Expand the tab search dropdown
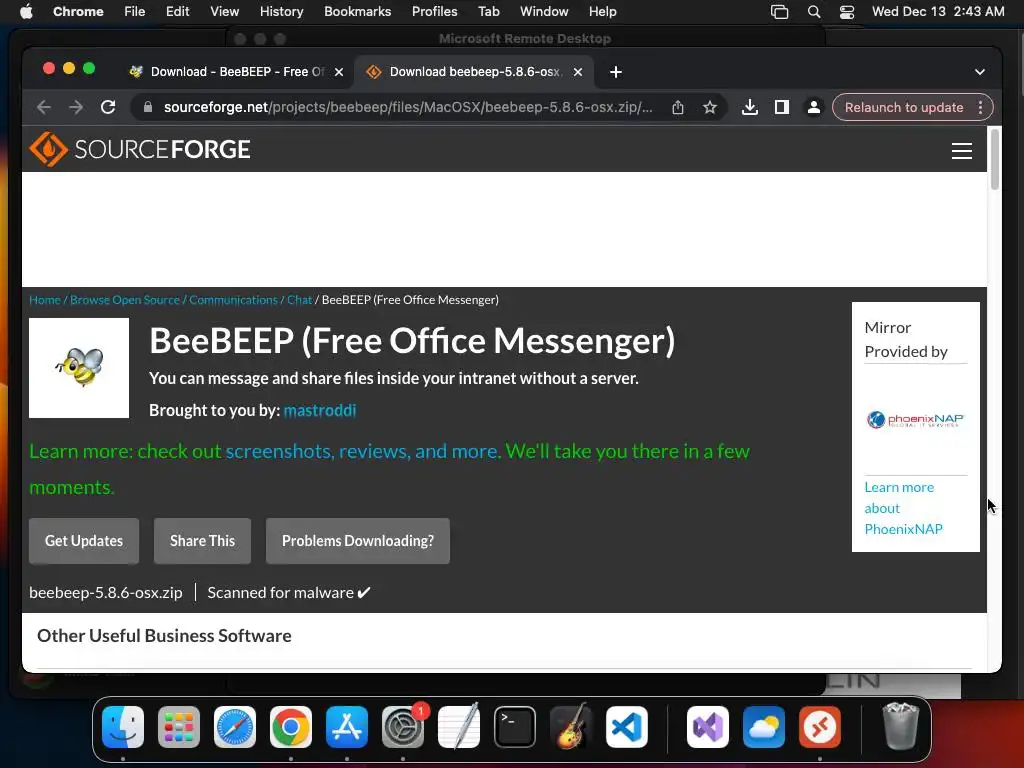Screen dimensions: 1024x768 (x=980, y=72)
